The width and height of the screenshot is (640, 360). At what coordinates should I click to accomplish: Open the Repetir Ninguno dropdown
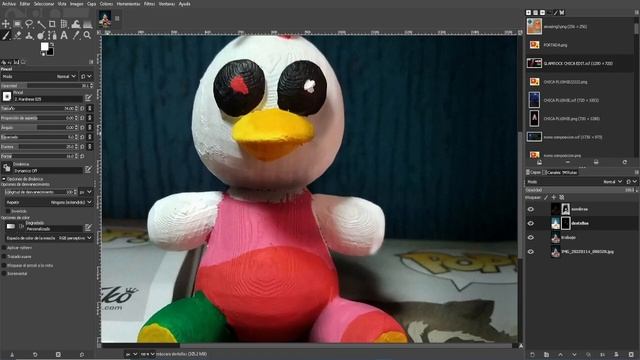click(x=49, y=202)
